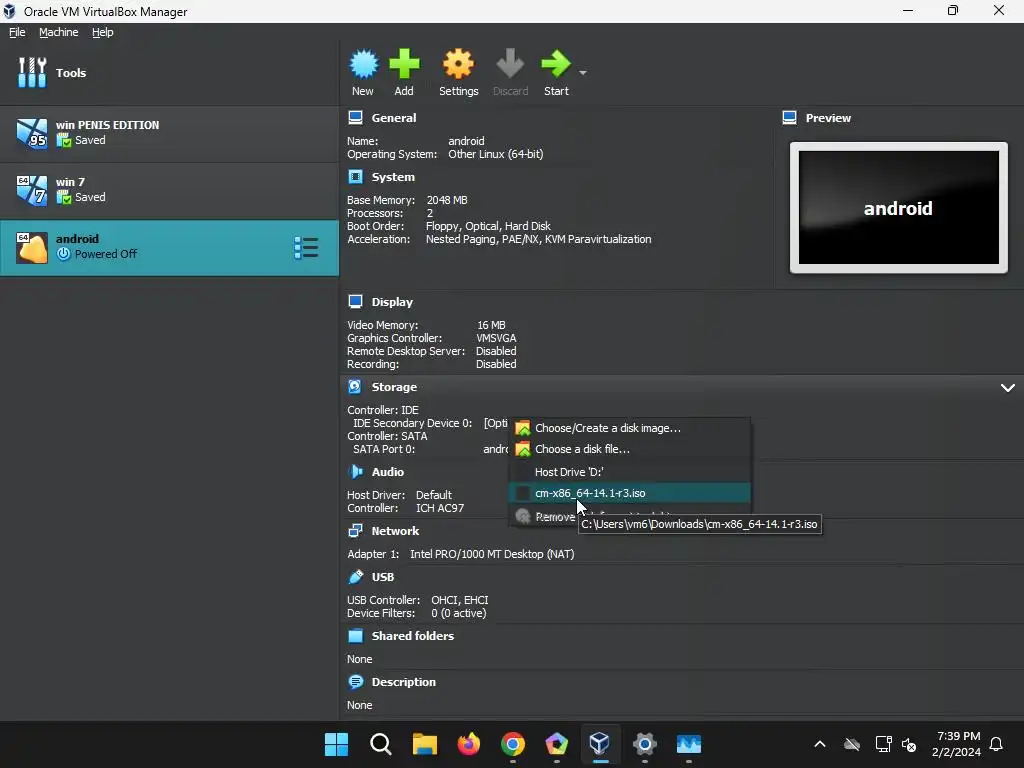The image size is (1024, 768).
Task: Click the Shared folders section icon
Action: pos(355,636)
